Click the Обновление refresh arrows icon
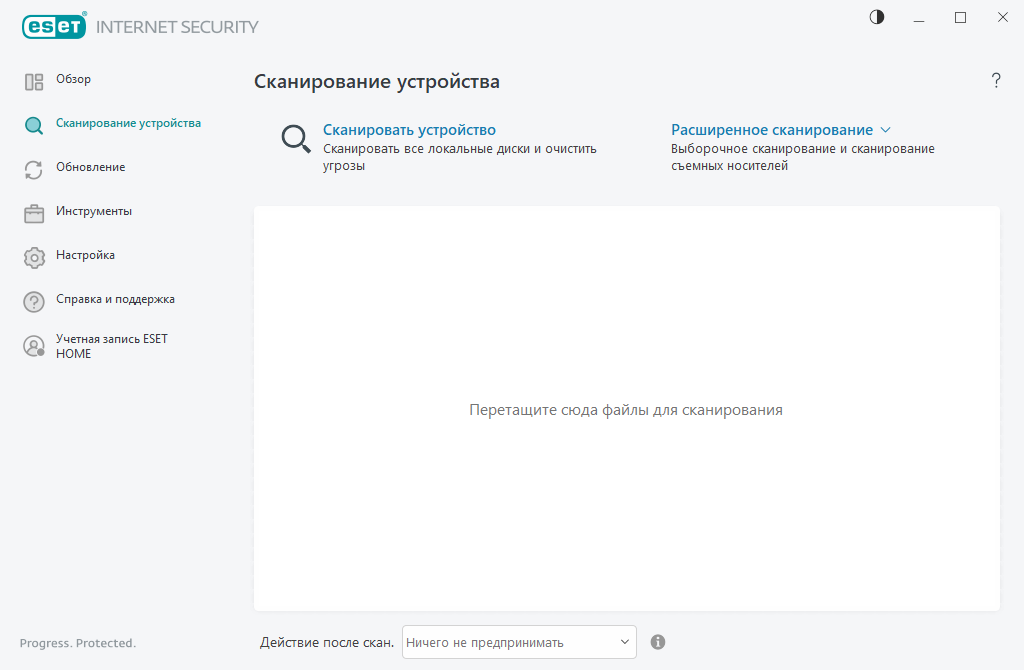This screenshot has width=1024, height=670. point(34,170)
